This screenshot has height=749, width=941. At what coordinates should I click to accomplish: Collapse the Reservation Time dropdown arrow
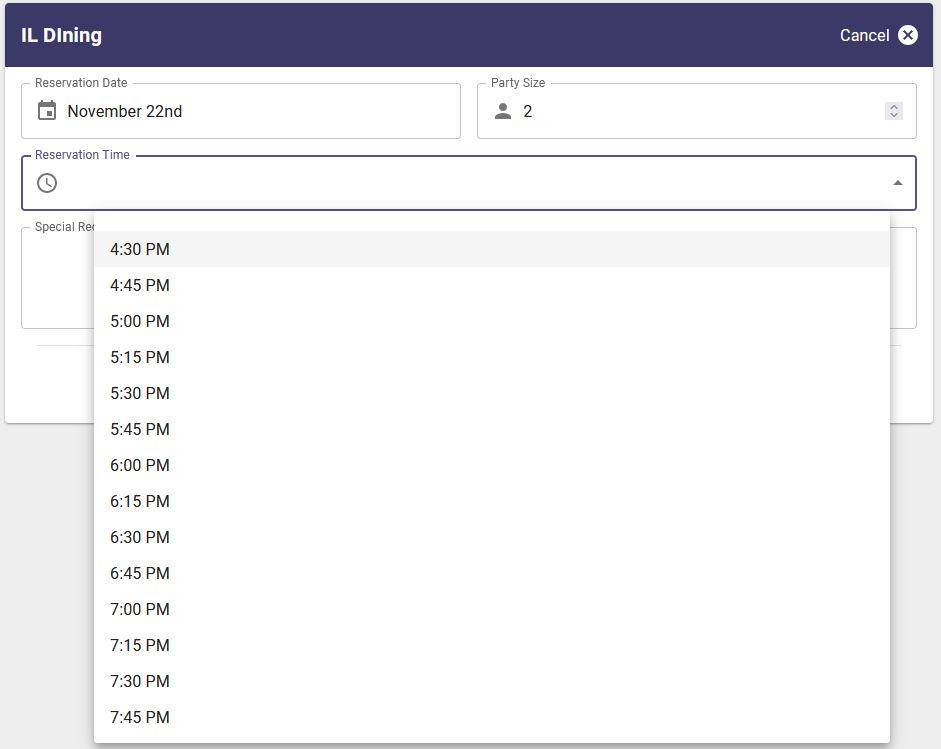(x=897, y=183)
